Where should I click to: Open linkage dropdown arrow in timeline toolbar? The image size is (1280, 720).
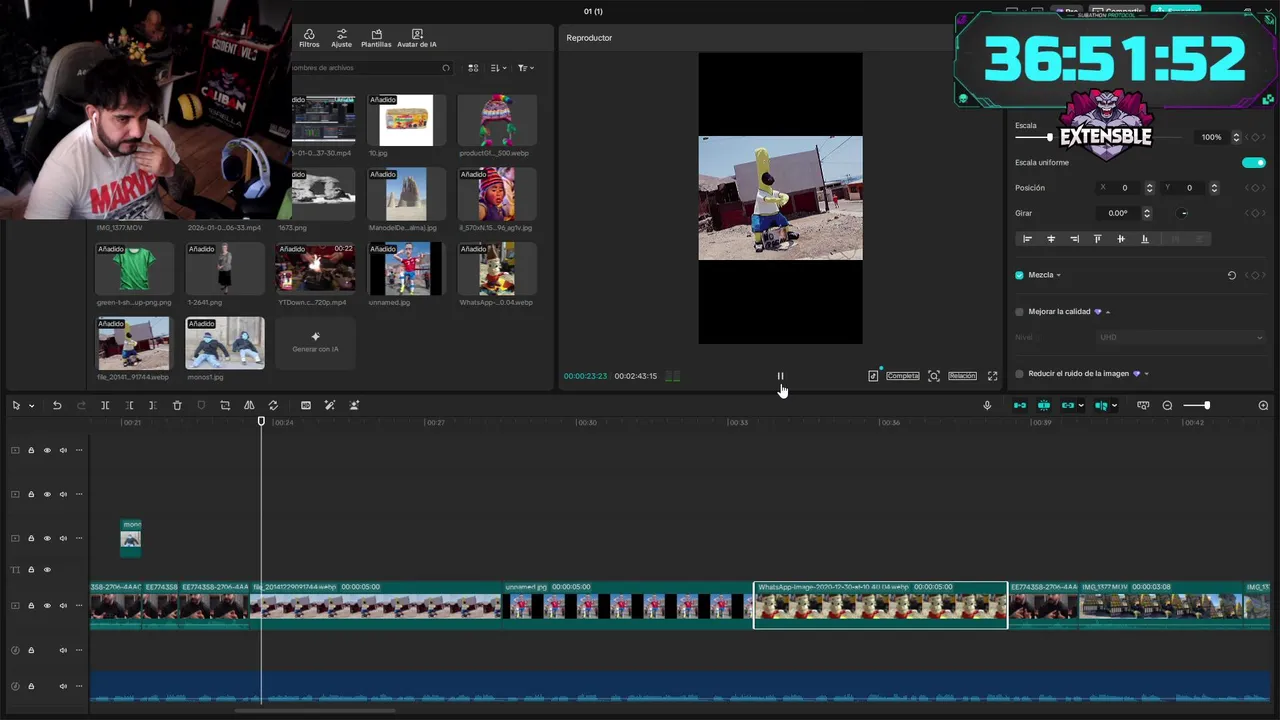click(1081, 406)
